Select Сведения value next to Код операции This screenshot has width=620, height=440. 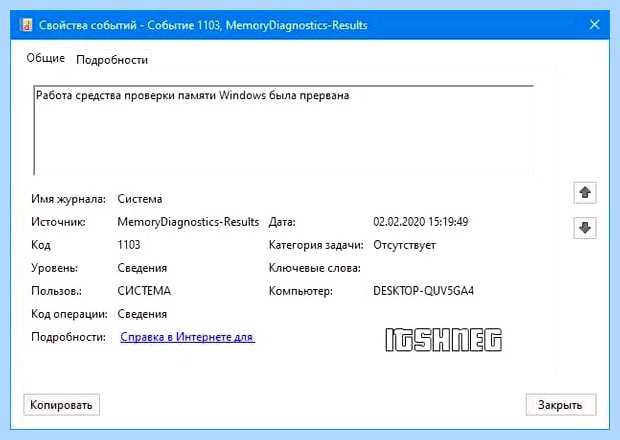(x=142, y=314)
